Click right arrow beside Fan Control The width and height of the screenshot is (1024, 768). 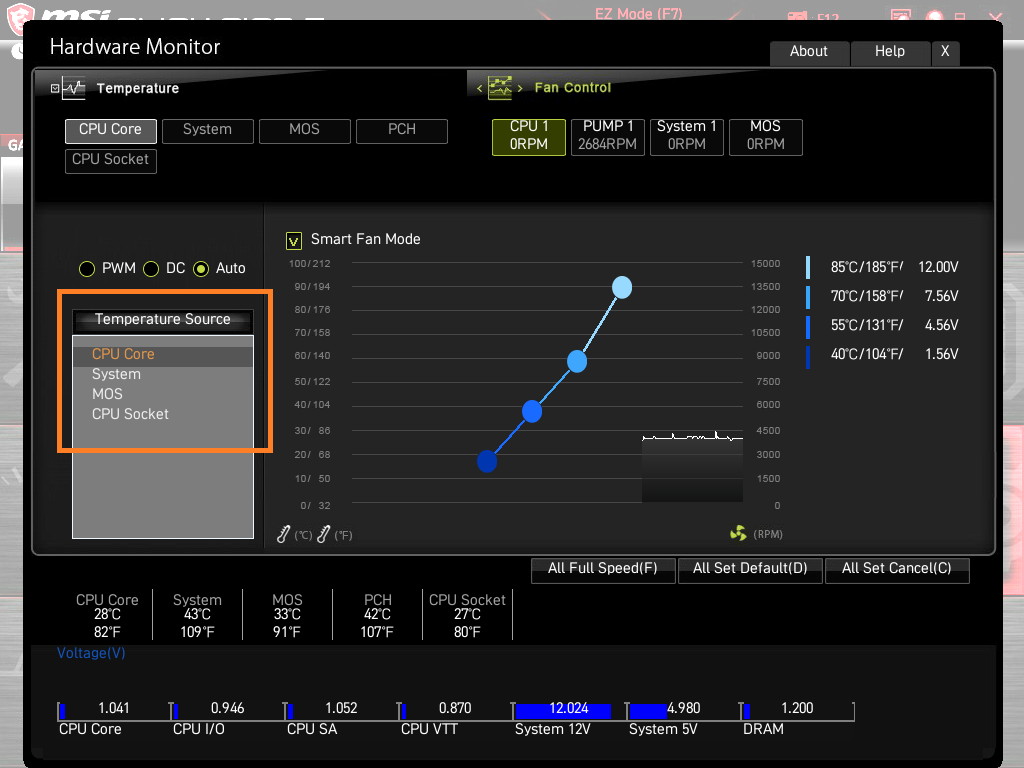pos(520,89)
